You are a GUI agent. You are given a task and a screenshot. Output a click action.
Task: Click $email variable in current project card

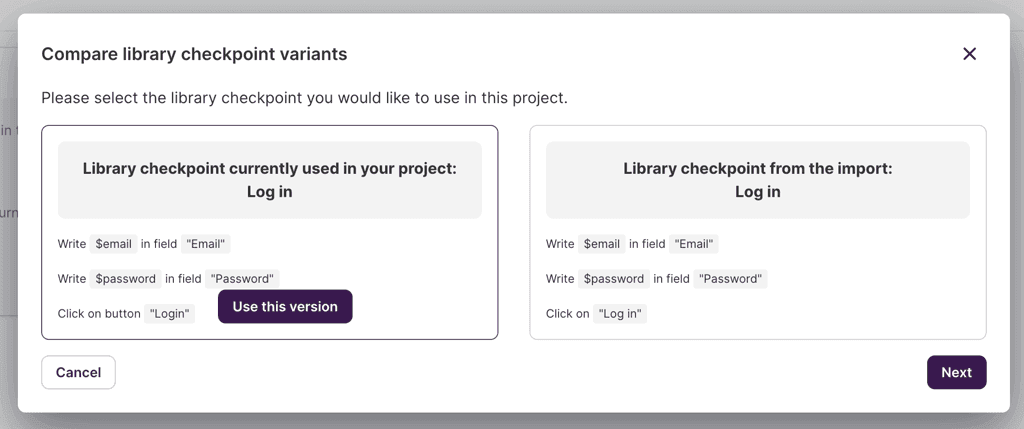point(113,244)
